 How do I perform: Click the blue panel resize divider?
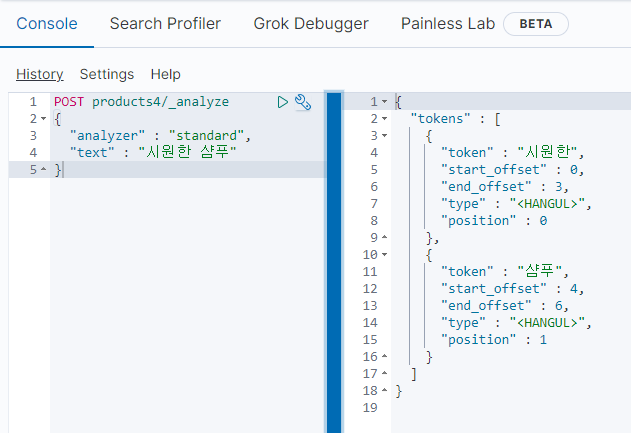click(x=335, y=260)
